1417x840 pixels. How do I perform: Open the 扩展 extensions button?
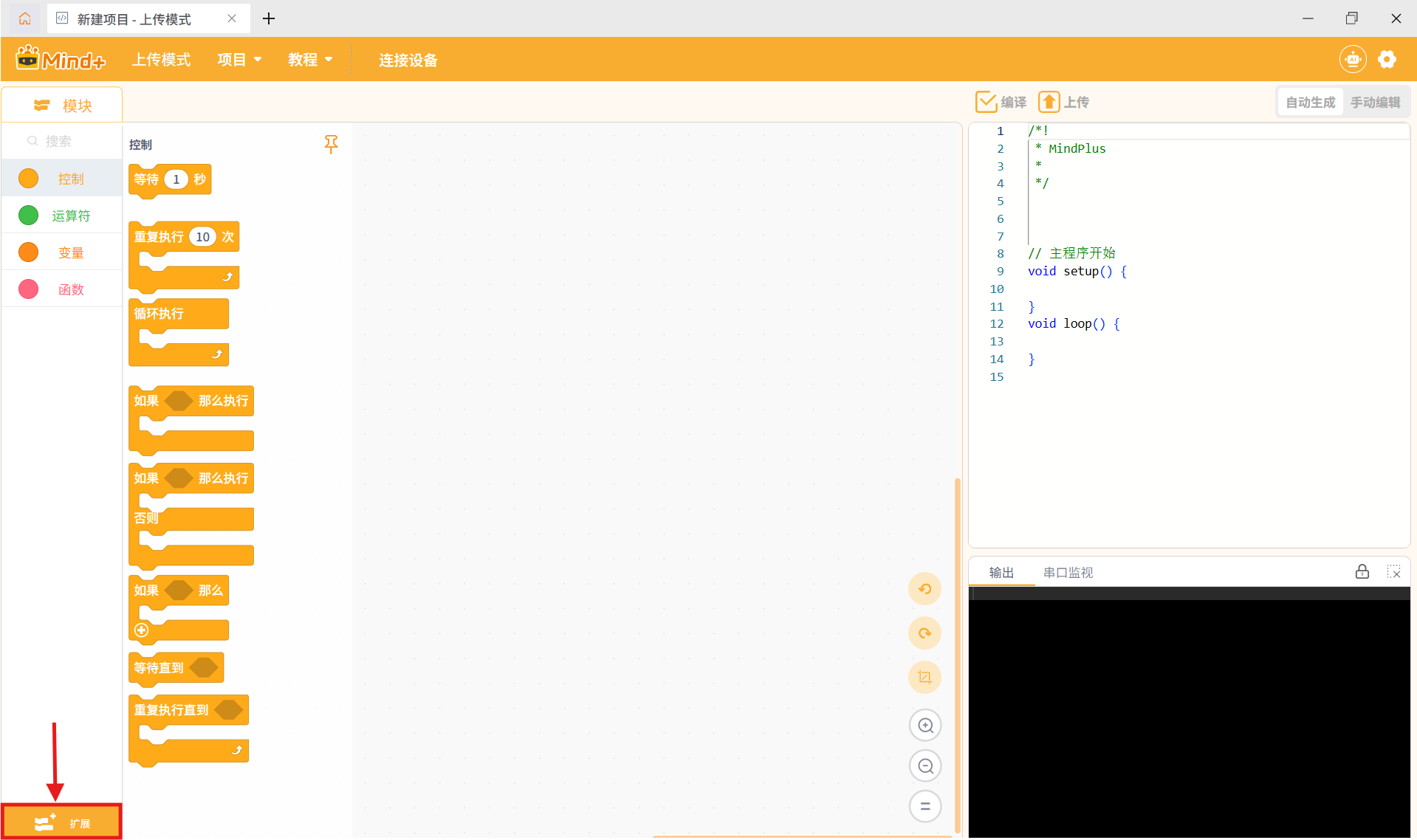pos(61,822)
